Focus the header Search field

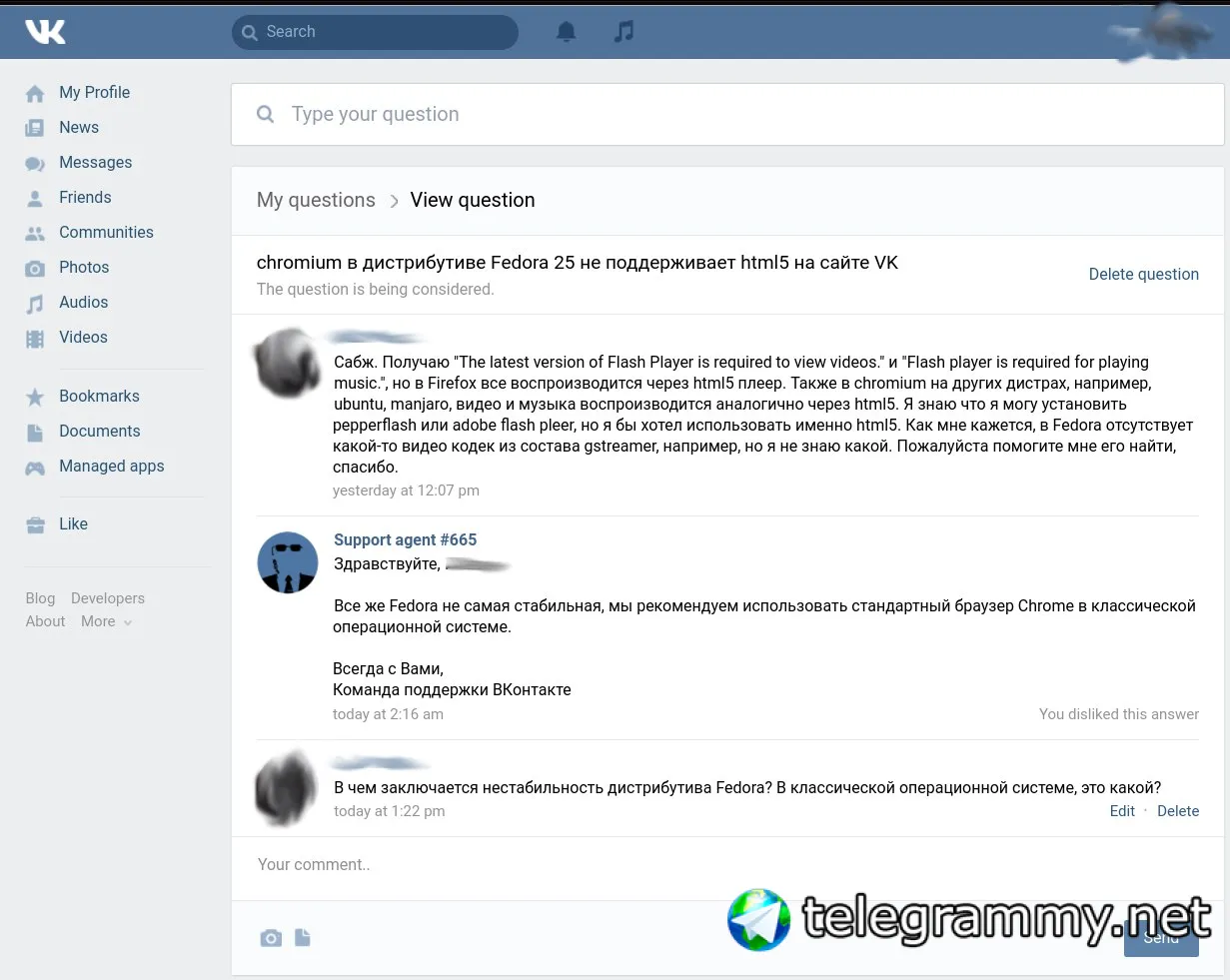375,32
